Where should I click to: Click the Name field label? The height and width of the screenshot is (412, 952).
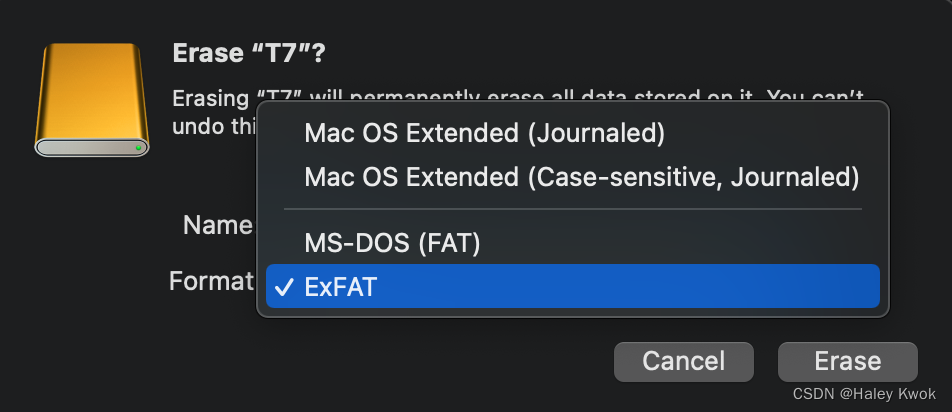coord(219,226)
